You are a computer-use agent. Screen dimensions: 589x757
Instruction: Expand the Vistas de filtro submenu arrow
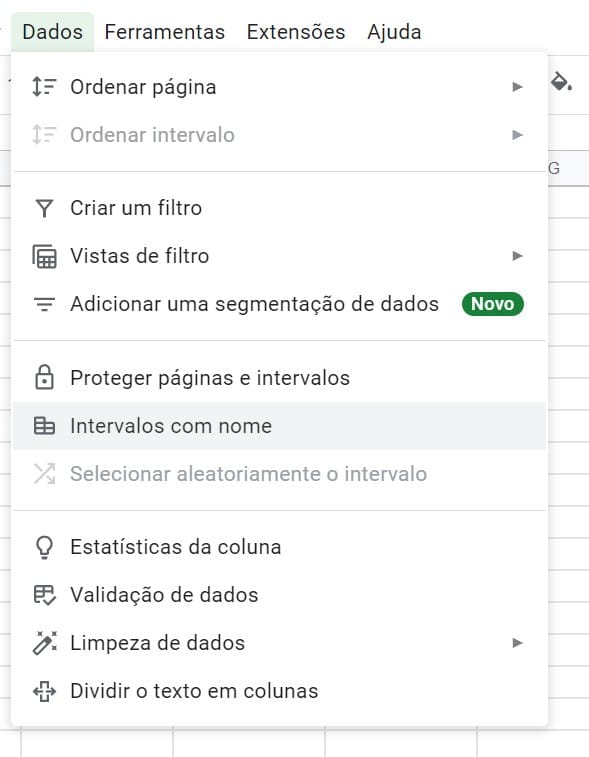tap(518, 256)
